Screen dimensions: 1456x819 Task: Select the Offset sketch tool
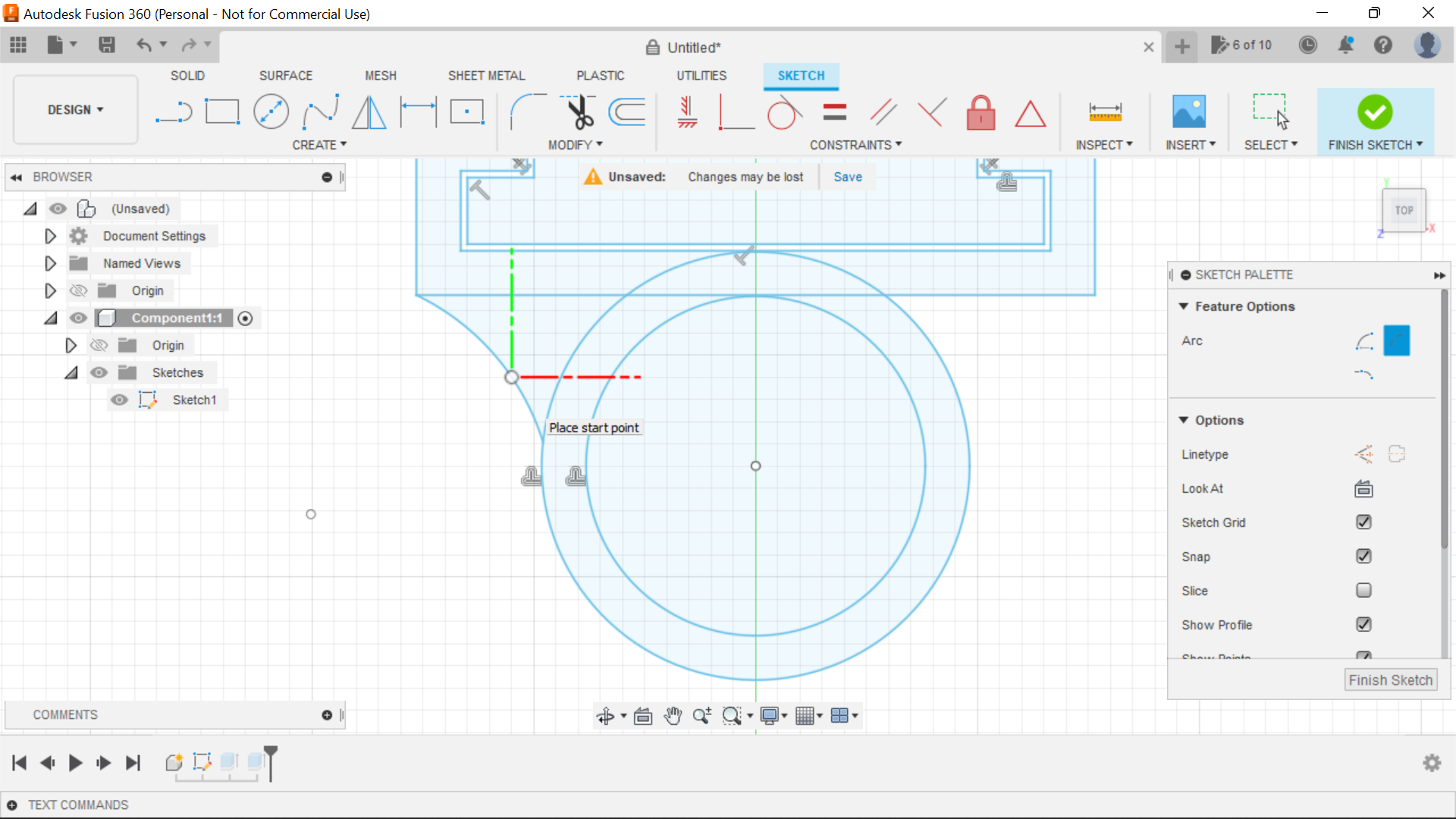click(626, 112)
